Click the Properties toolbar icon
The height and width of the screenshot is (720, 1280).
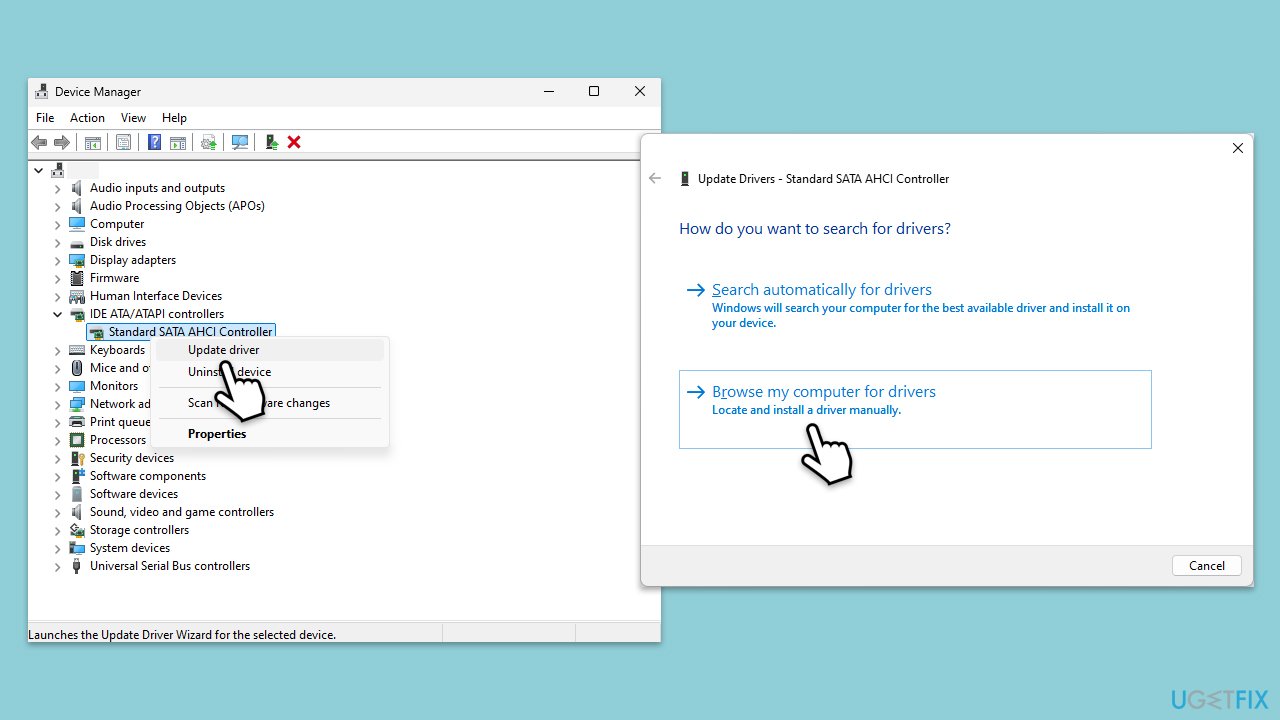coord(123,142)
